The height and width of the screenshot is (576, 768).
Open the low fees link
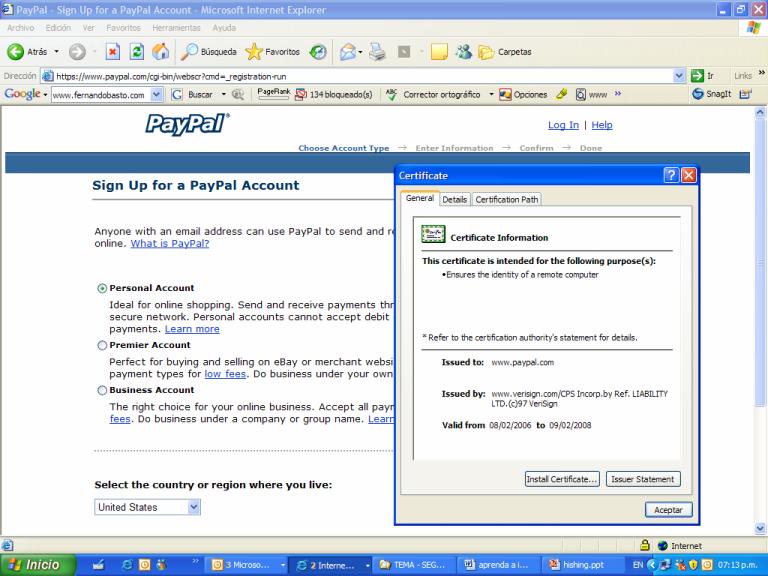[225, 374]
